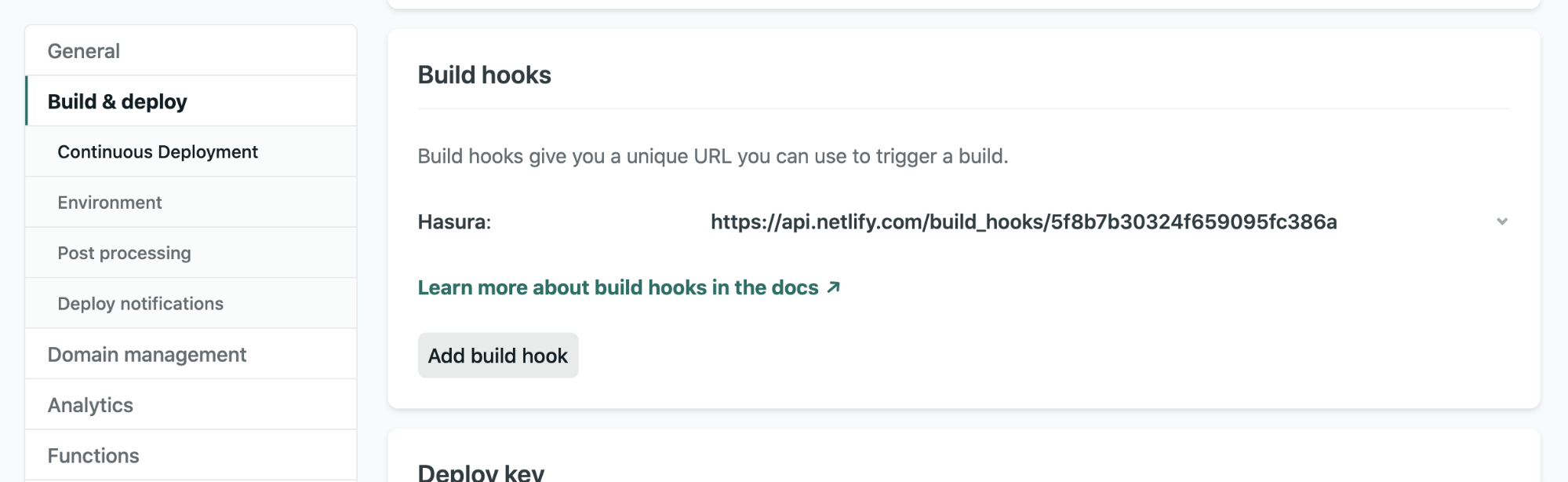The image size is (1568, 482).
Task: Select Build & deploy in sidebar
Action: click(x=118, y=101)
